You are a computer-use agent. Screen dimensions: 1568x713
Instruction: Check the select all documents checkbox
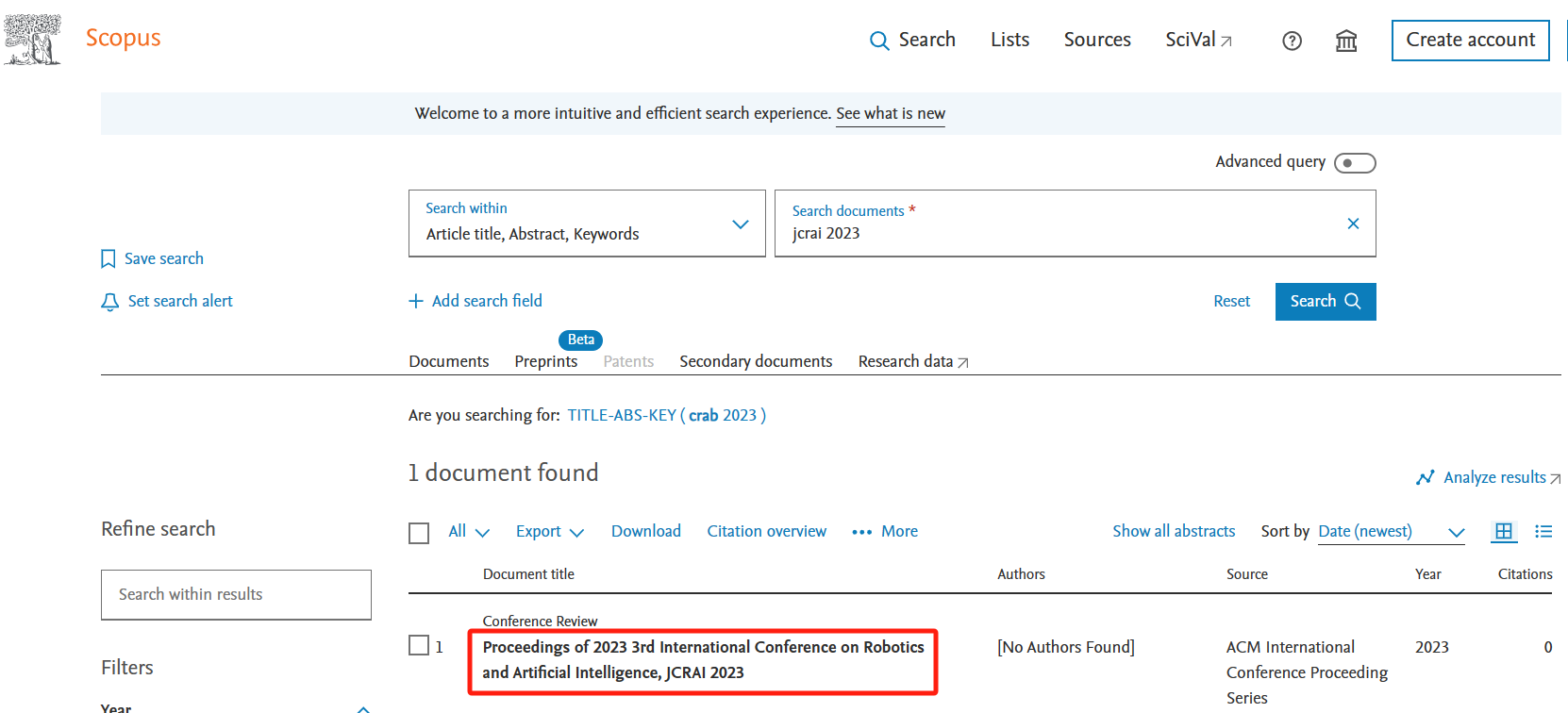pyautogui.click(x=419, y=533)
